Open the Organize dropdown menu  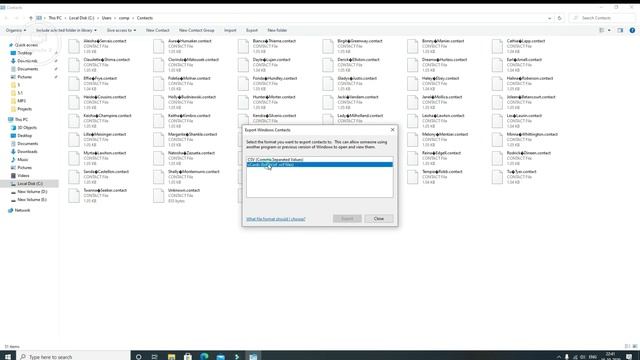[x=16, y=30]
